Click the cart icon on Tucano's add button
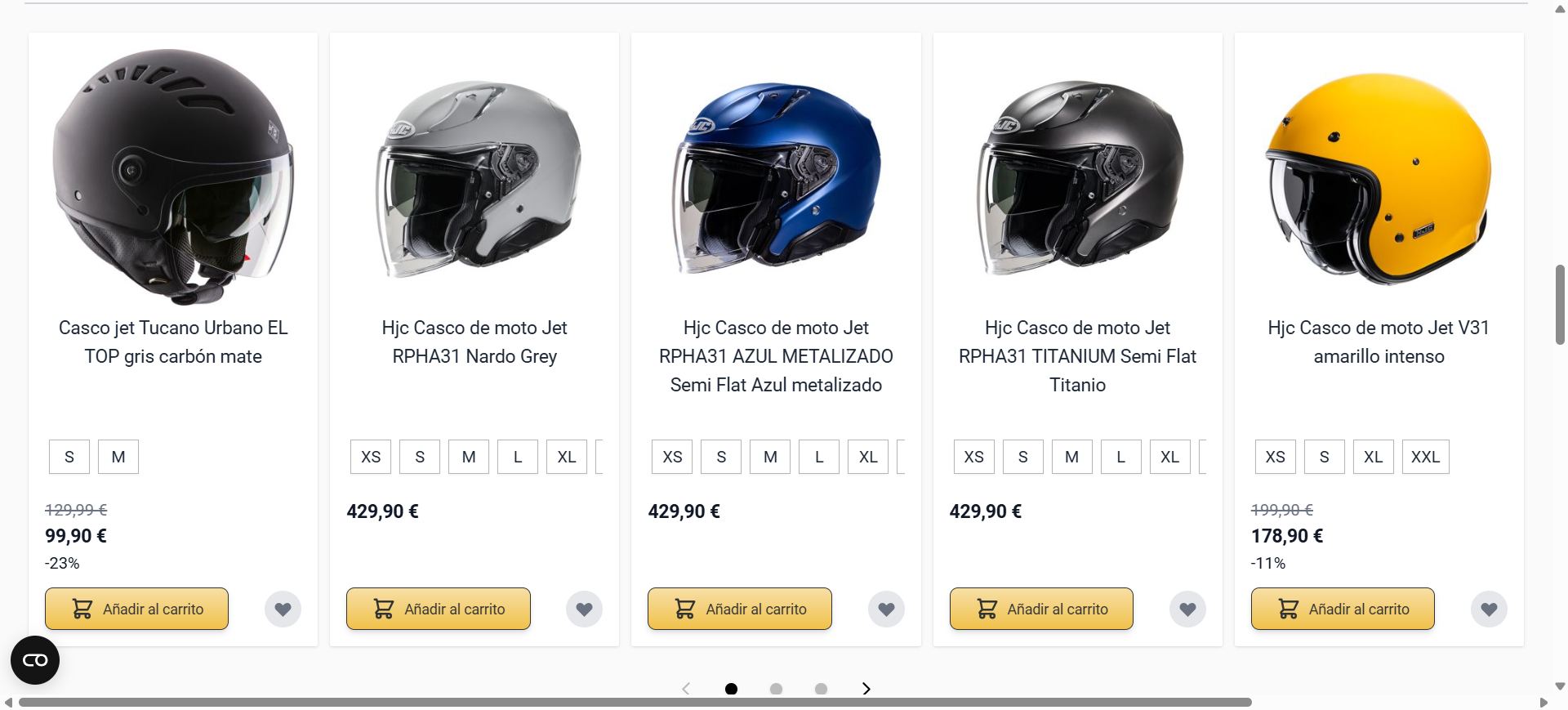The height and width of the screenshot is (710, 1568). tap(82, 608)
